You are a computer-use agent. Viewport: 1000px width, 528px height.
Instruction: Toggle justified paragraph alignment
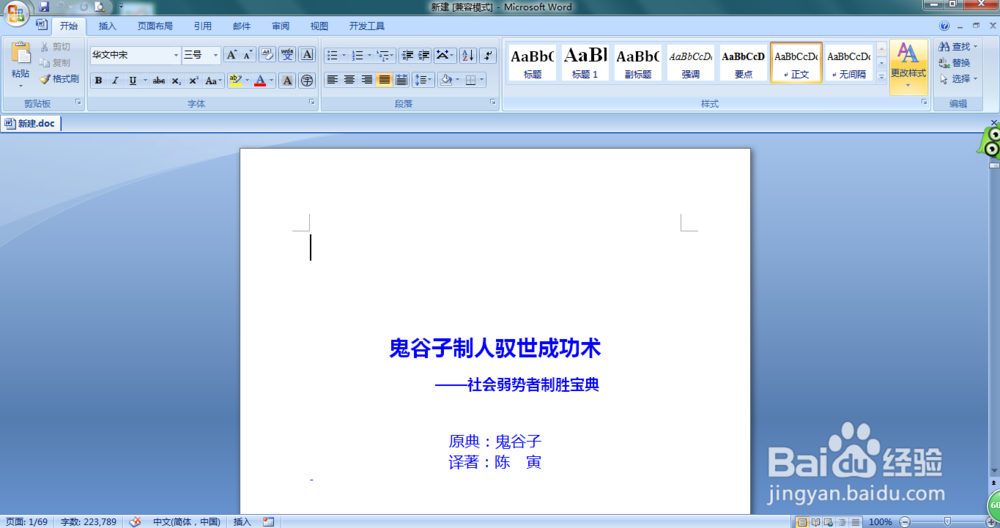[x=384, y=80]
